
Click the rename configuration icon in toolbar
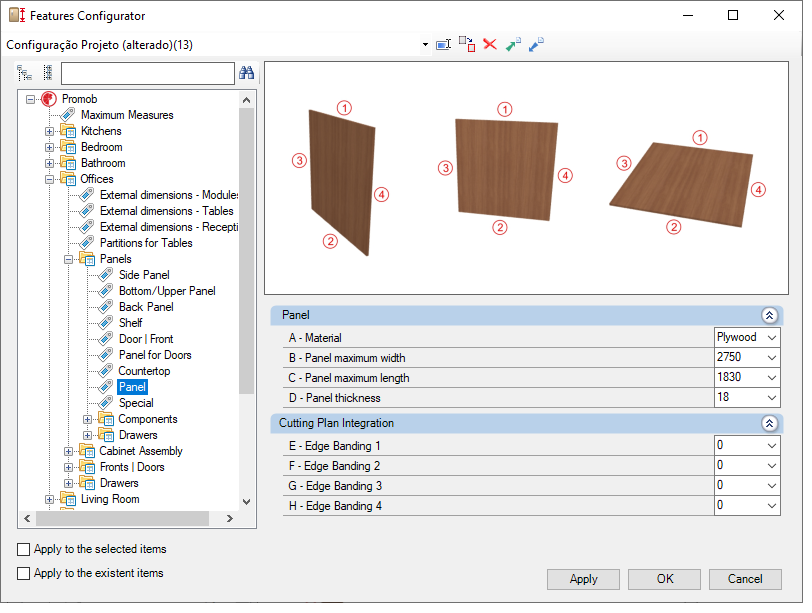coord(443,45)
